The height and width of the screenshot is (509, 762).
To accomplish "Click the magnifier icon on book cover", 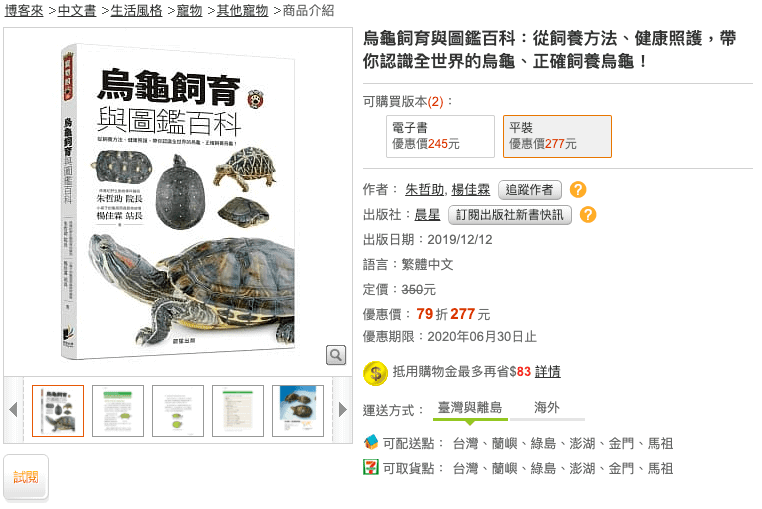I will pos(336,355).
